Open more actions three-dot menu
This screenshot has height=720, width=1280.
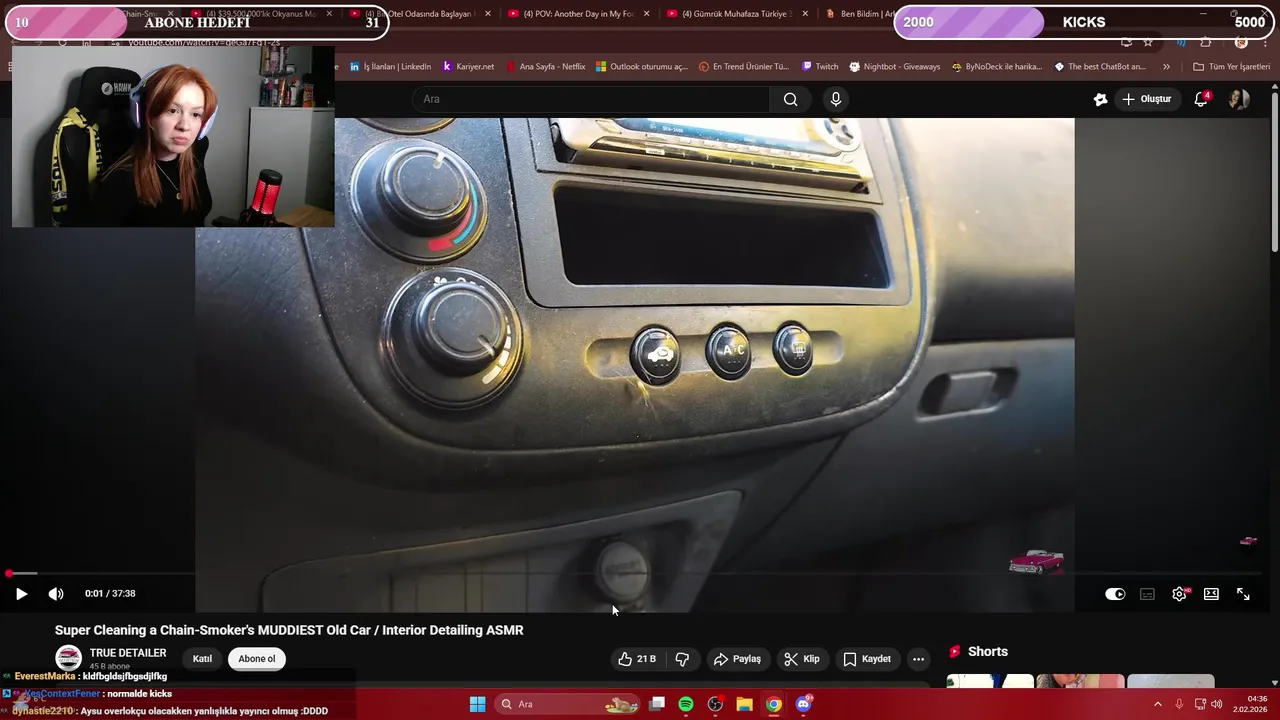918,659
